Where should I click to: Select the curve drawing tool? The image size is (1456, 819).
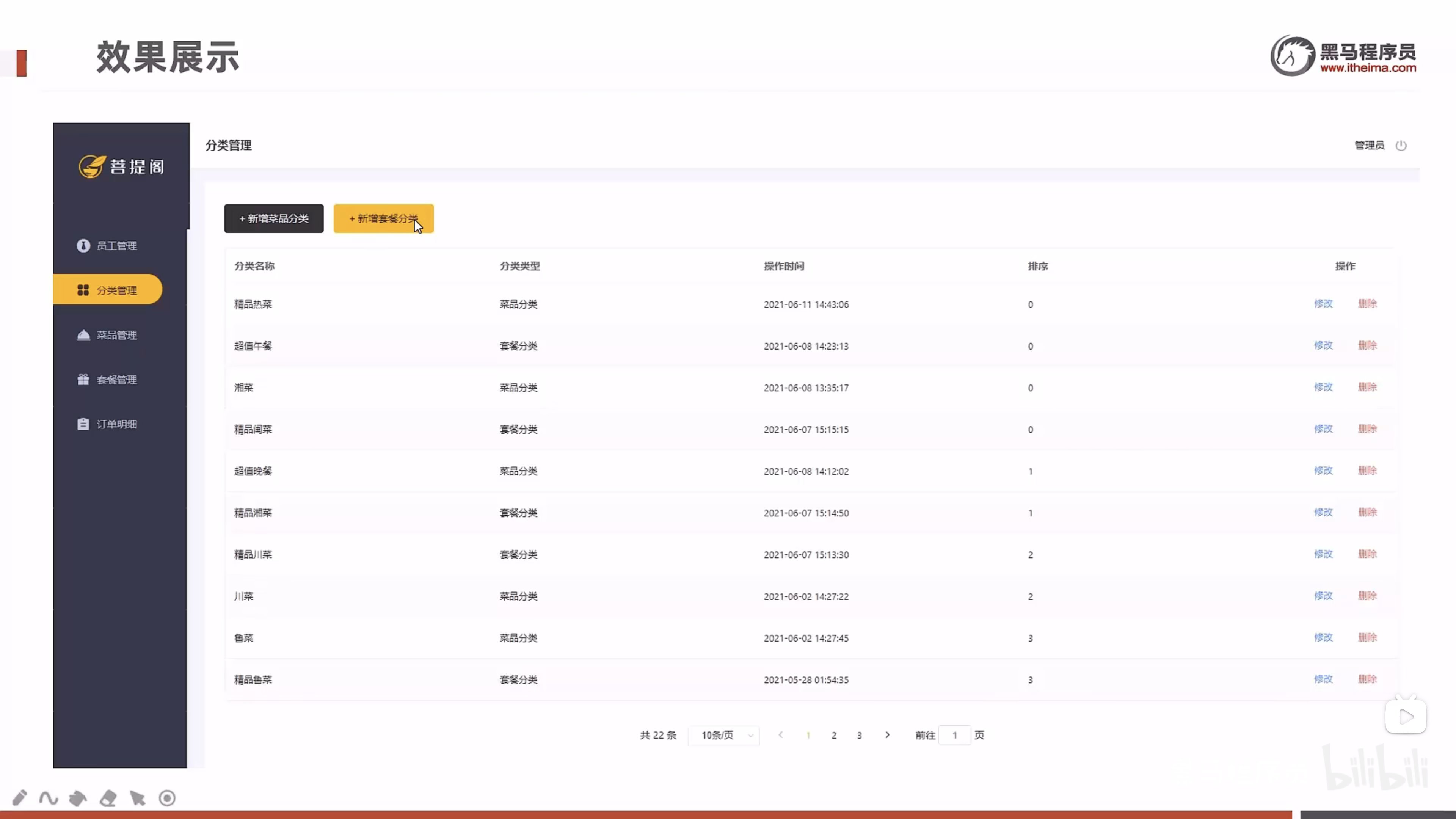(x=49, y=797)
